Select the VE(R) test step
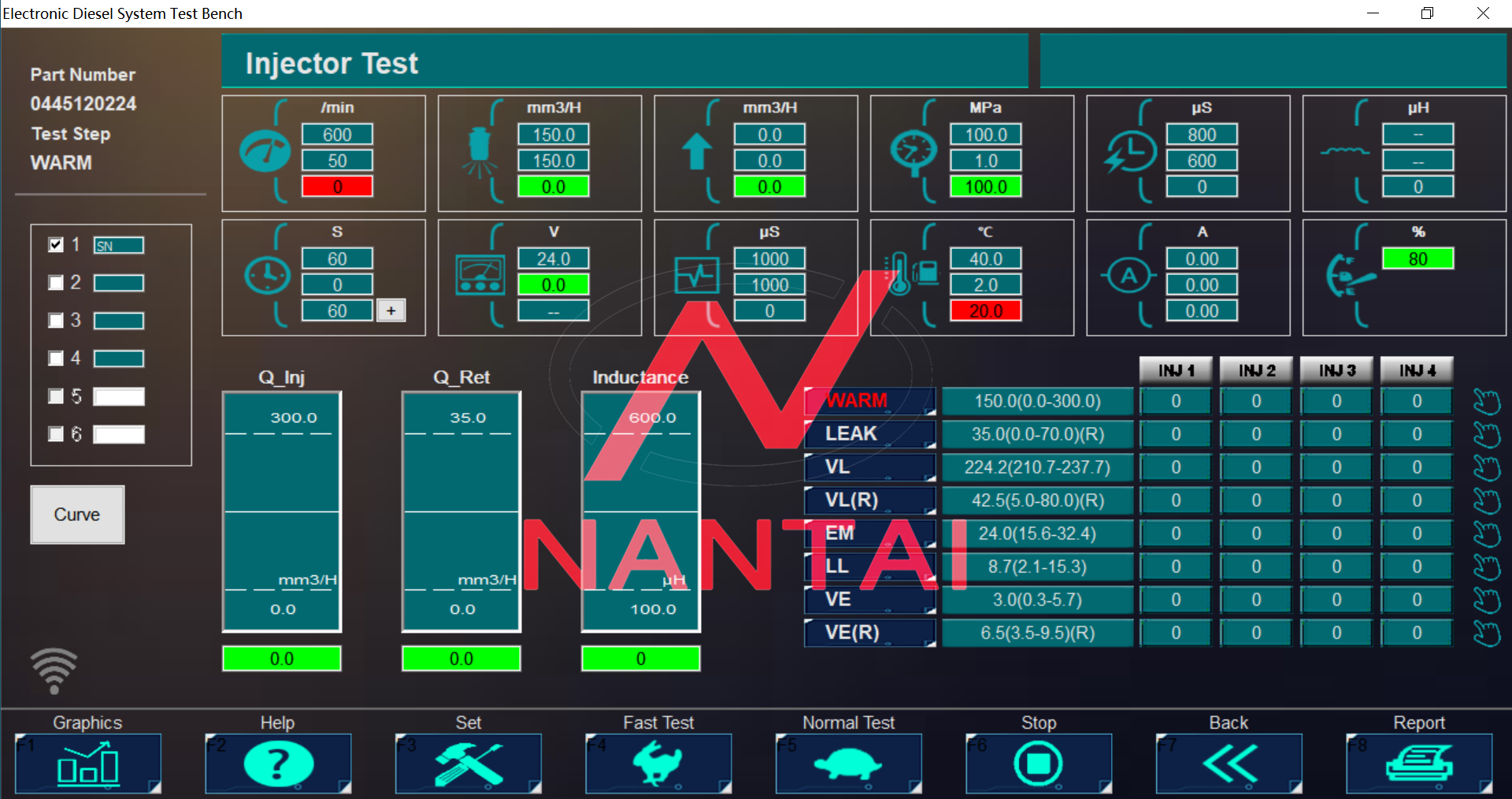This screenshot has width=1512, height=799. pos(869,633)
